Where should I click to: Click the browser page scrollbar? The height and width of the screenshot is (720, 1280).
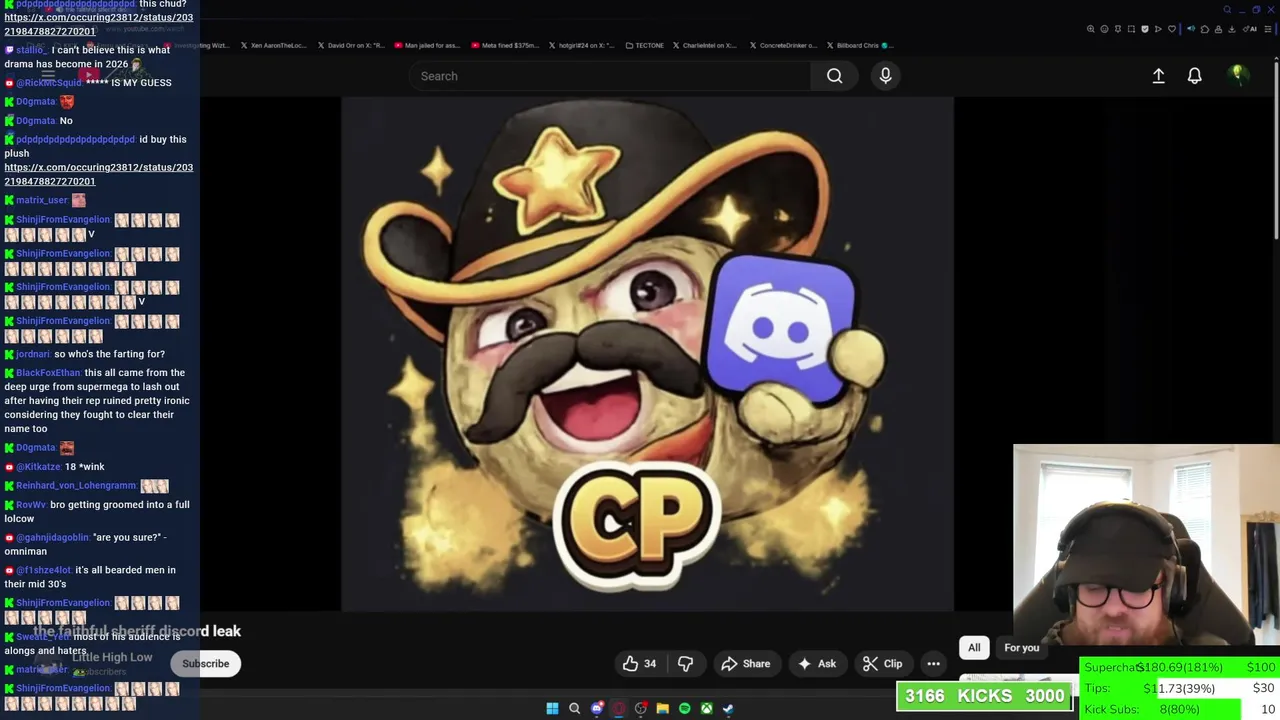point(1276,150)
